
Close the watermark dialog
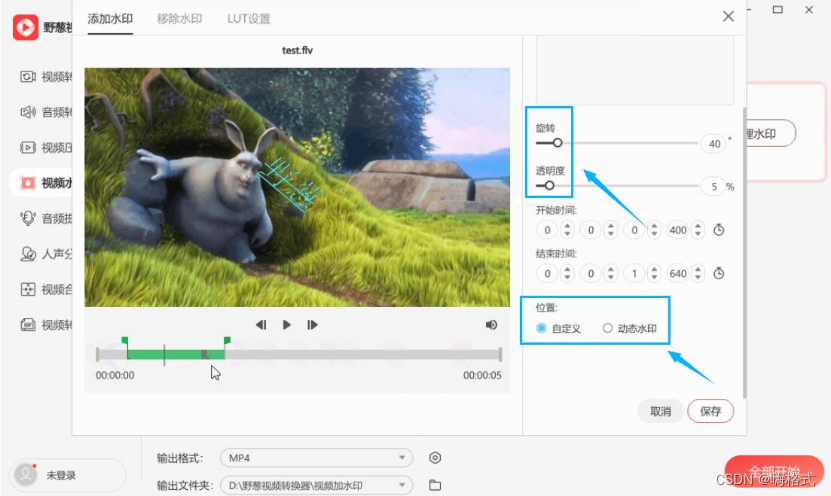click(728, 16)
